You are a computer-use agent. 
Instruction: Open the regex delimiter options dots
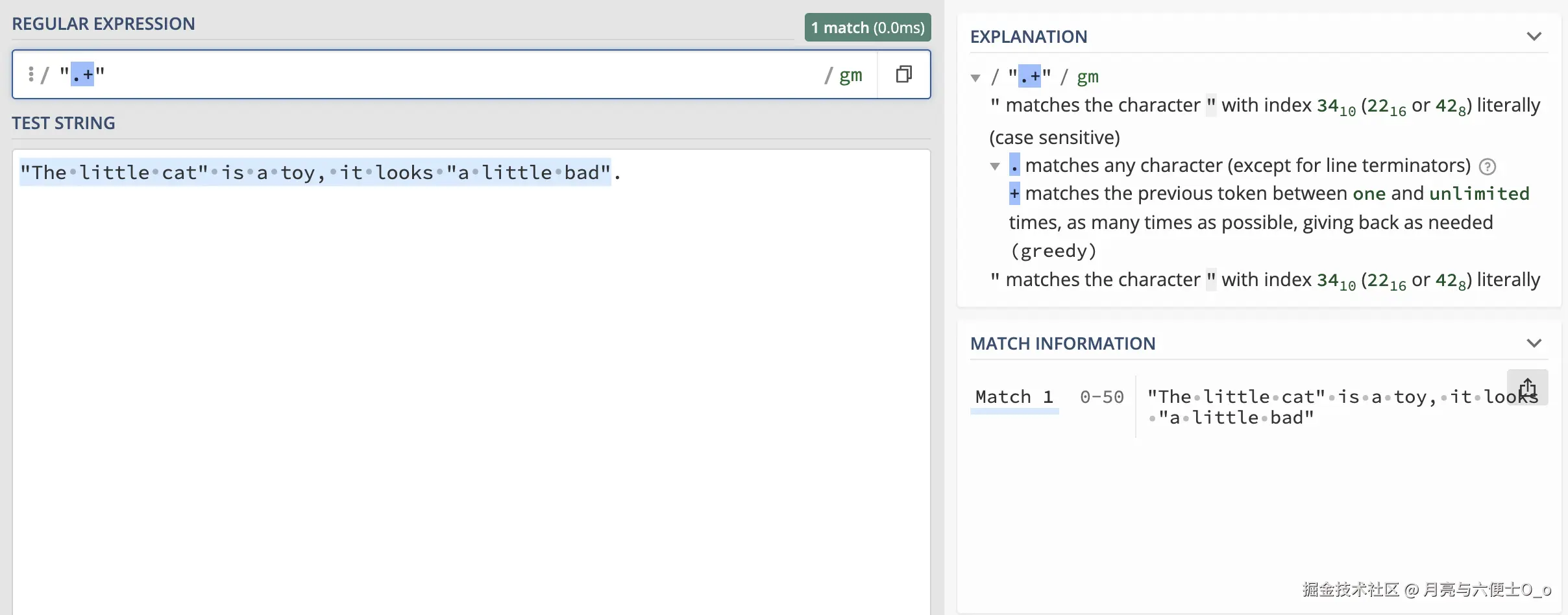31,74
